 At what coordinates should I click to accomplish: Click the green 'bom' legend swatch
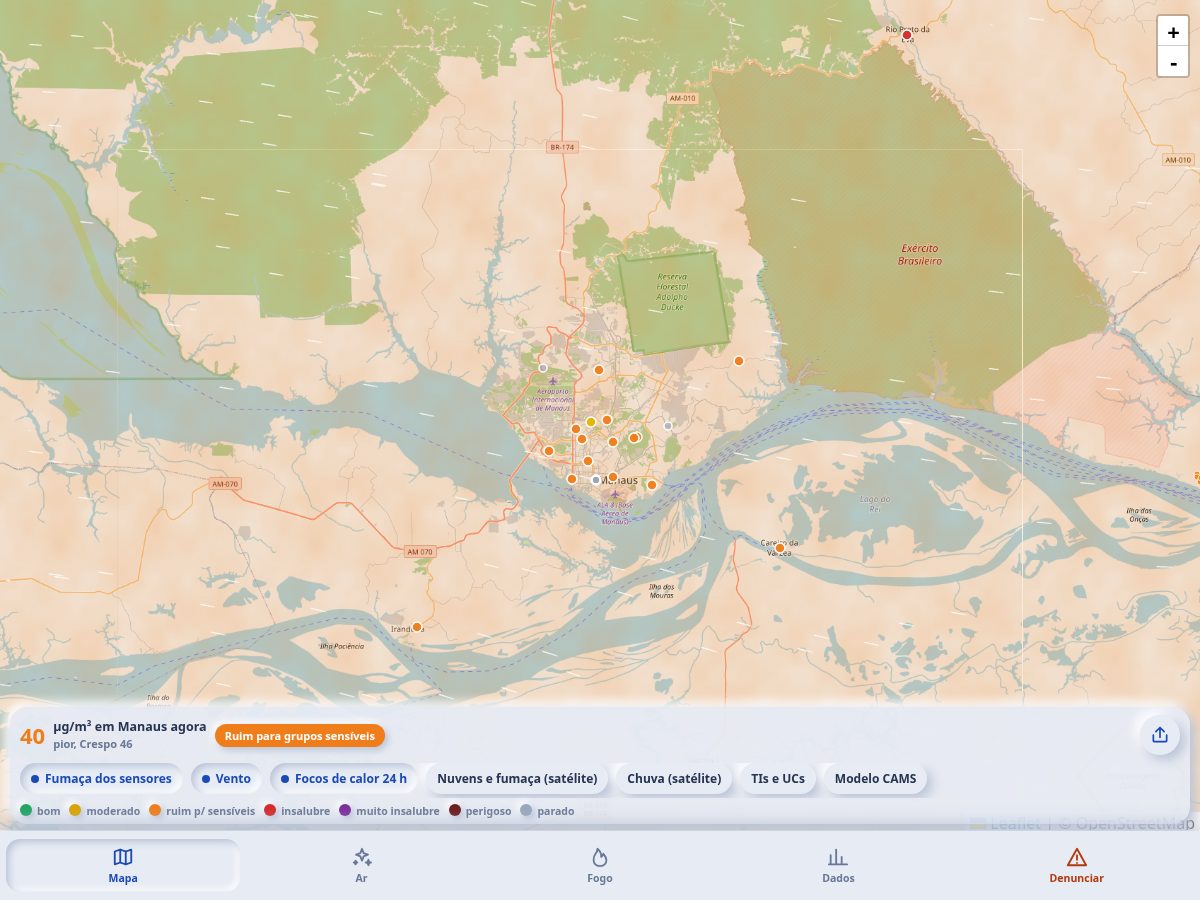point(26,810)
